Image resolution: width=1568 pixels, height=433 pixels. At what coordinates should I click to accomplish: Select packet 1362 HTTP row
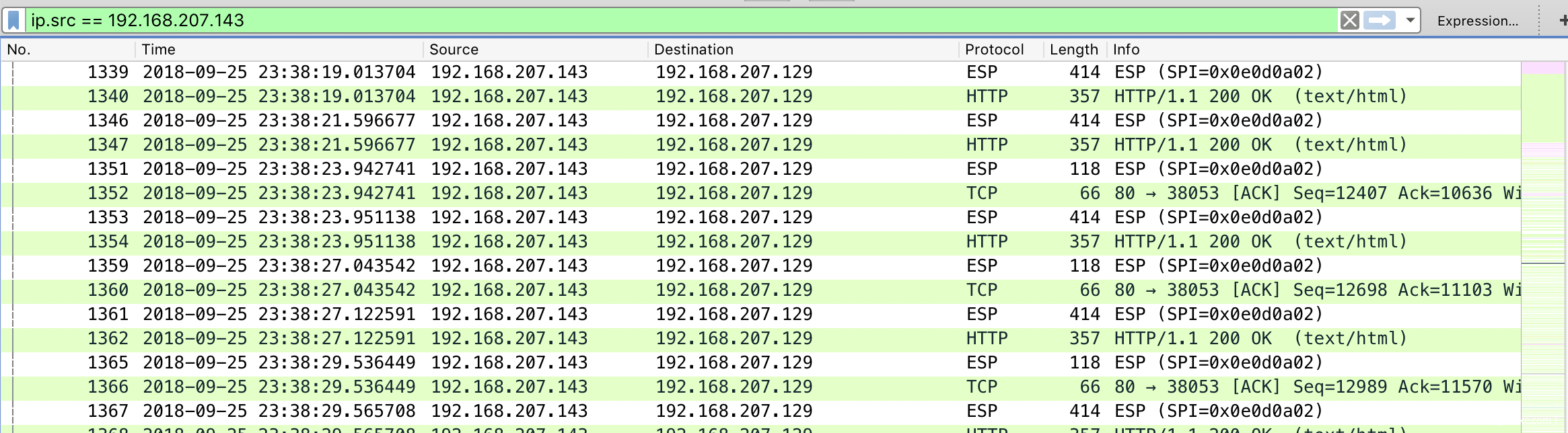point(740,338)
